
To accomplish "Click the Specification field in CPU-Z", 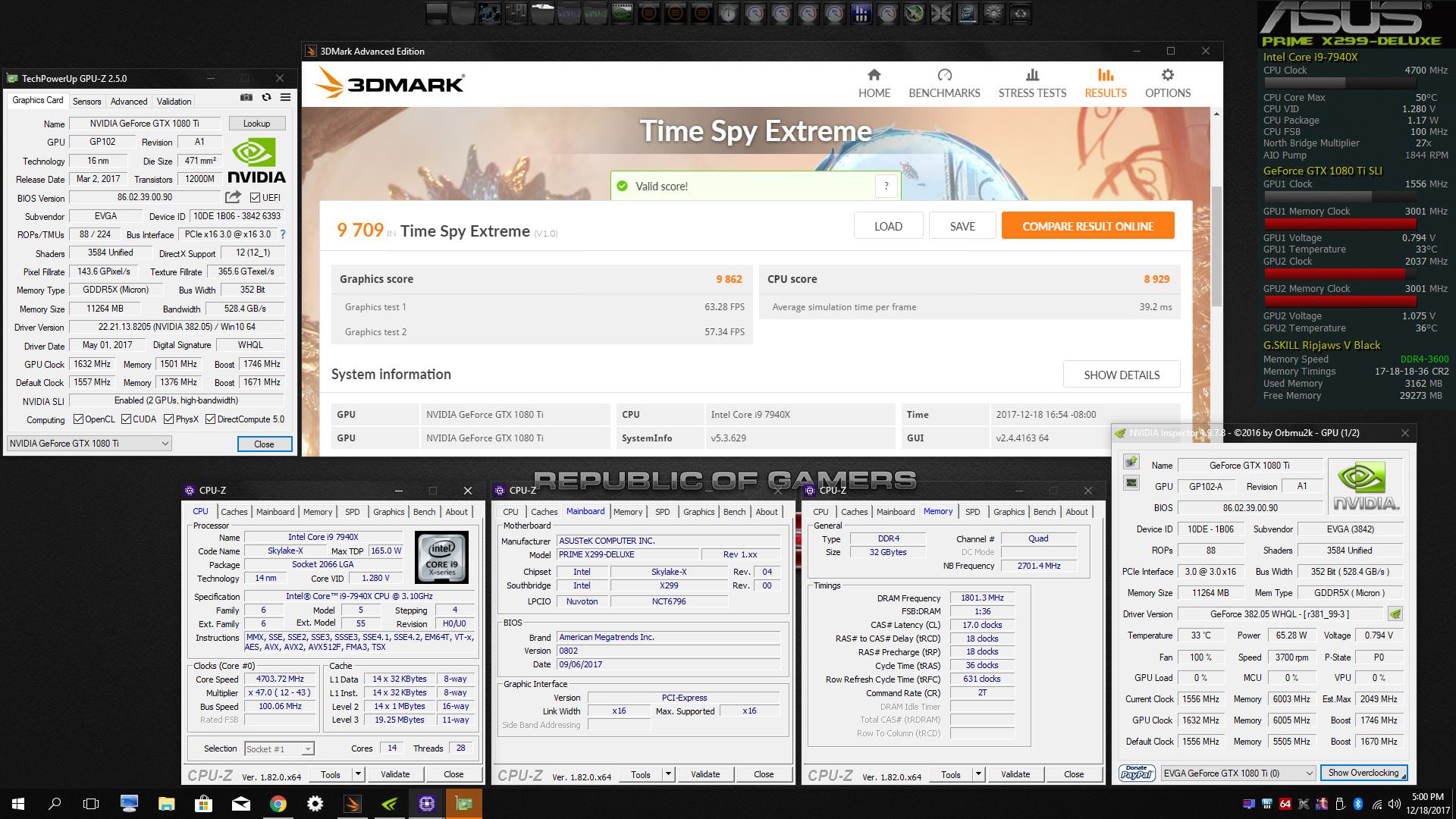I will coord(359,597).
